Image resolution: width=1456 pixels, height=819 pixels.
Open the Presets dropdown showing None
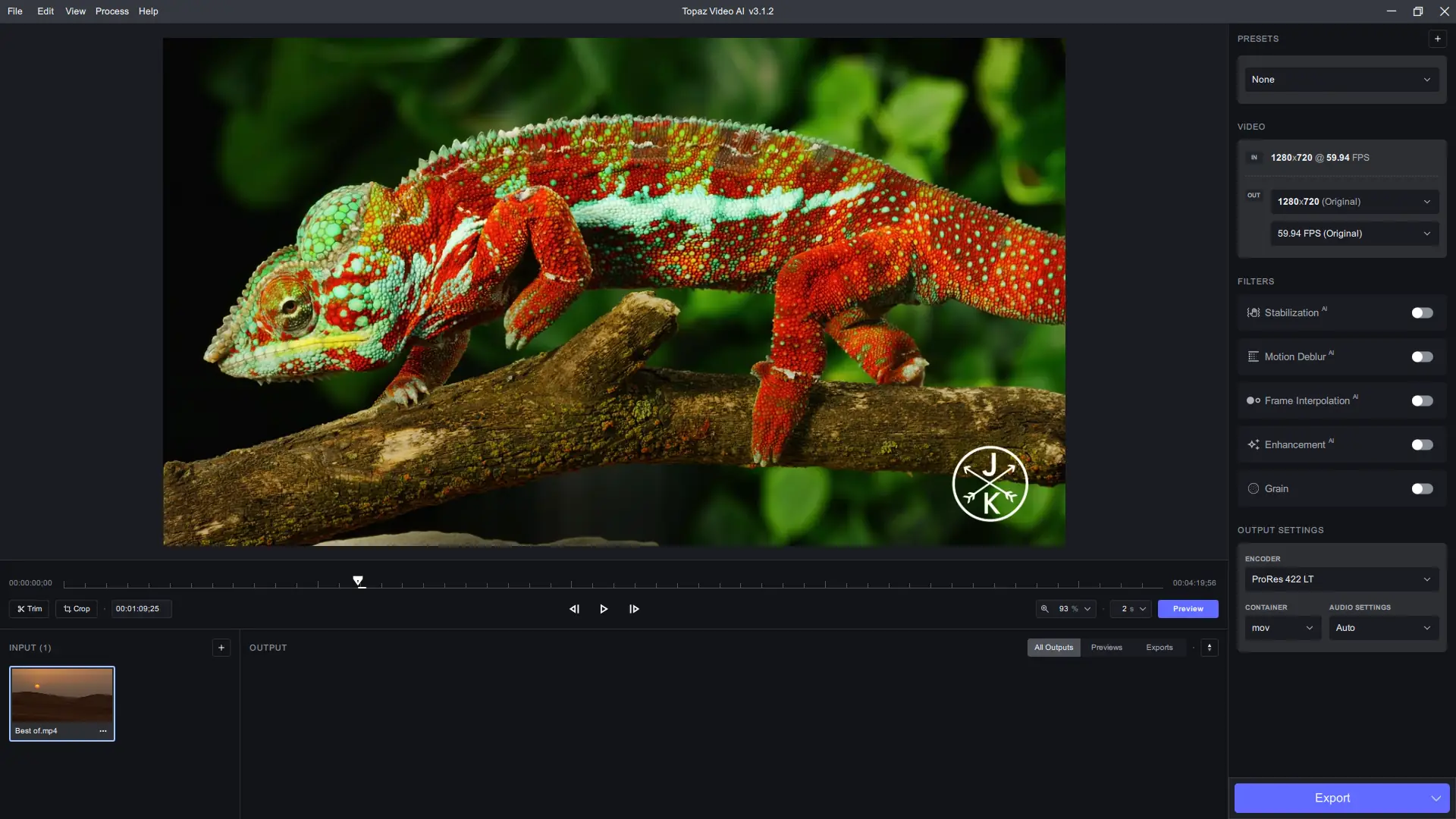(1341, 80)
